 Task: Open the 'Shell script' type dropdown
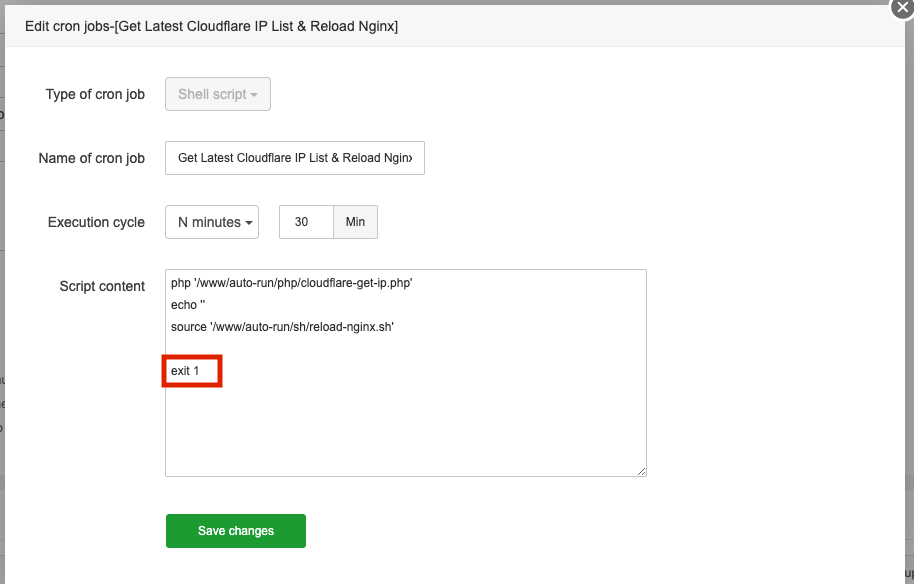pyautogui.click(x=217, y=93)
